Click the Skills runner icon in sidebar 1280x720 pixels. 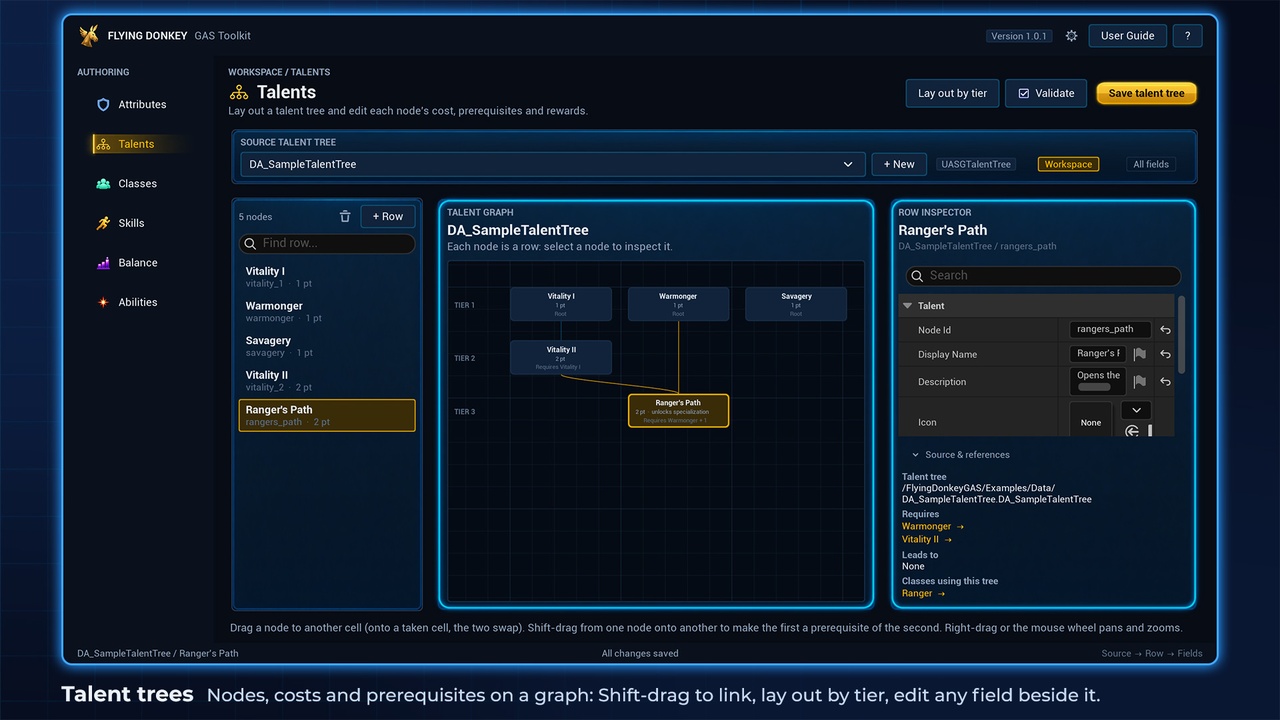pos(103,223)
